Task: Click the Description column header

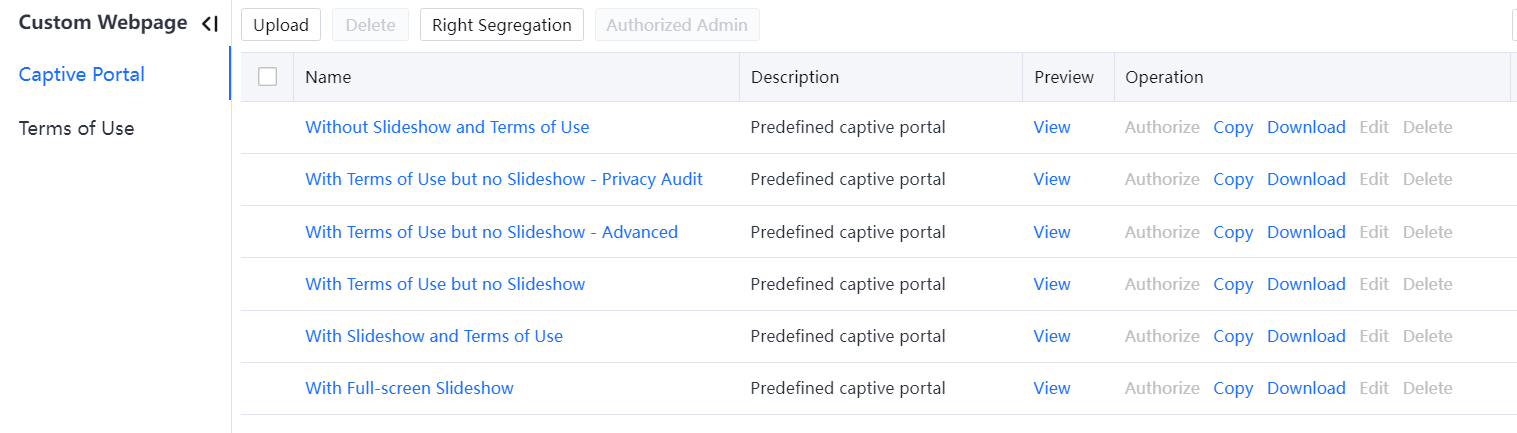Action: point(795,77)
